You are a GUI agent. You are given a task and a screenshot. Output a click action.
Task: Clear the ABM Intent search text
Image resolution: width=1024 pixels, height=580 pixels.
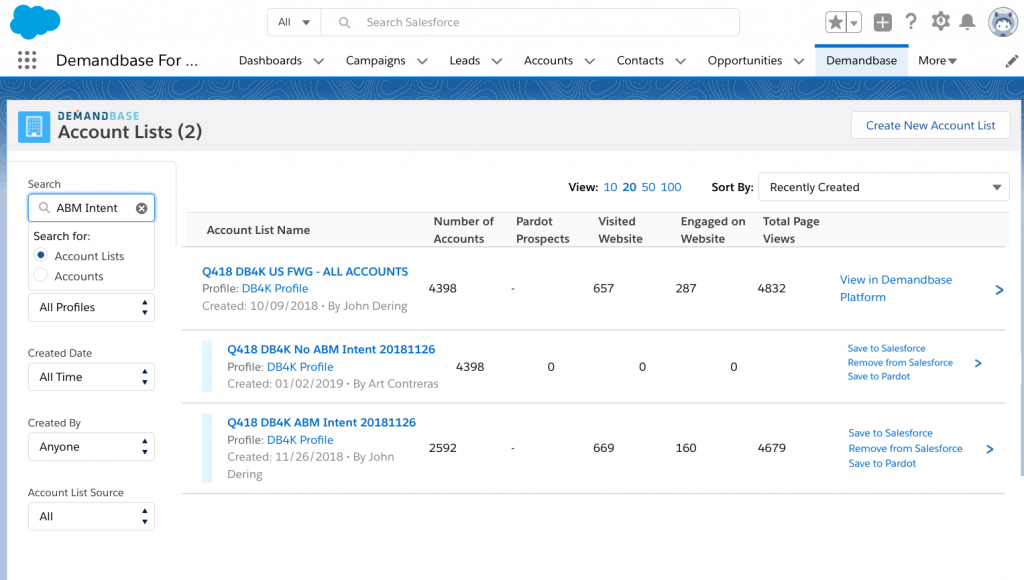point(142,208)
